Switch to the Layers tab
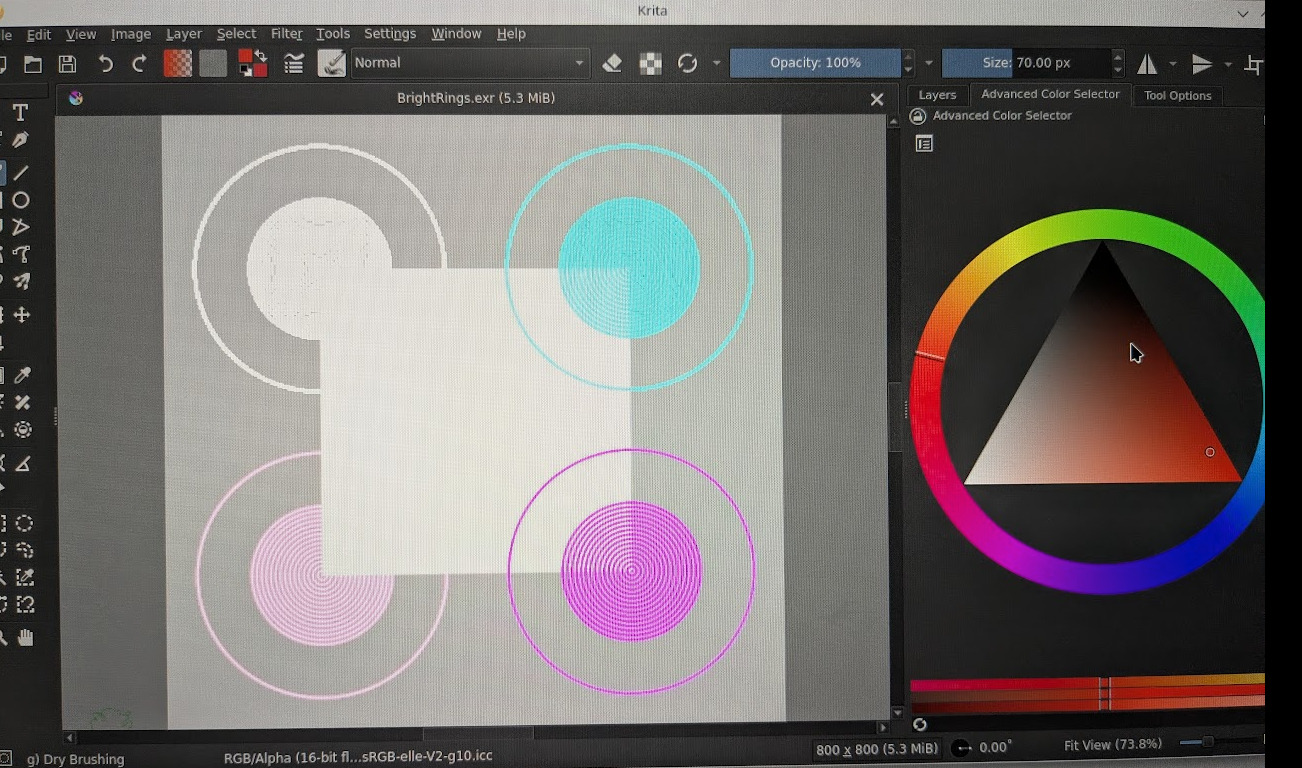This screenshot has width=1302, height=768. 937,95
